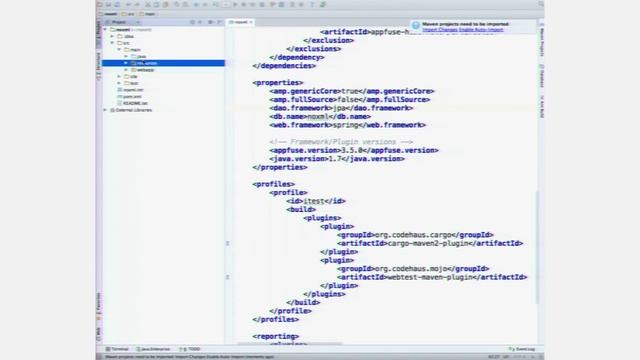Click the Maven notification info icon
Viewport: 640px width, 360px height.
coord(416,26)
